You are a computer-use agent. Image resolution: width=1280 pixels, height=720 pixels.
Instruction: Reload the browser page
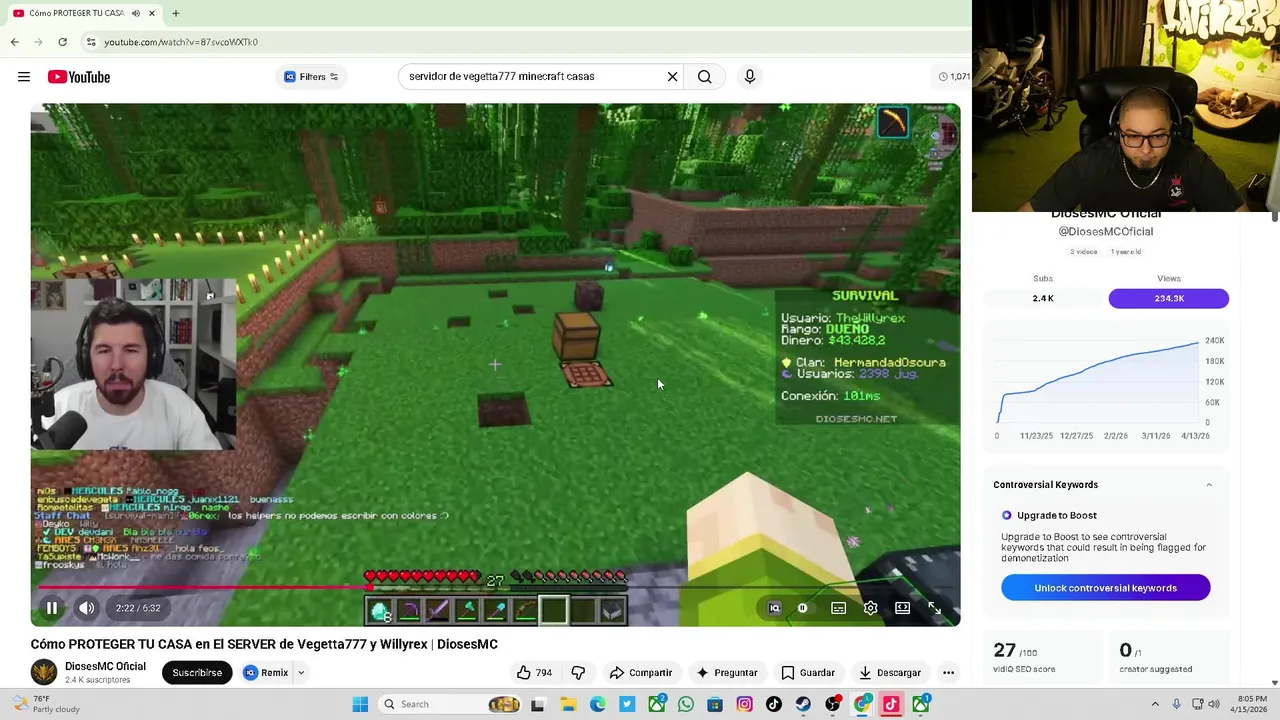(x=62, y=42)
